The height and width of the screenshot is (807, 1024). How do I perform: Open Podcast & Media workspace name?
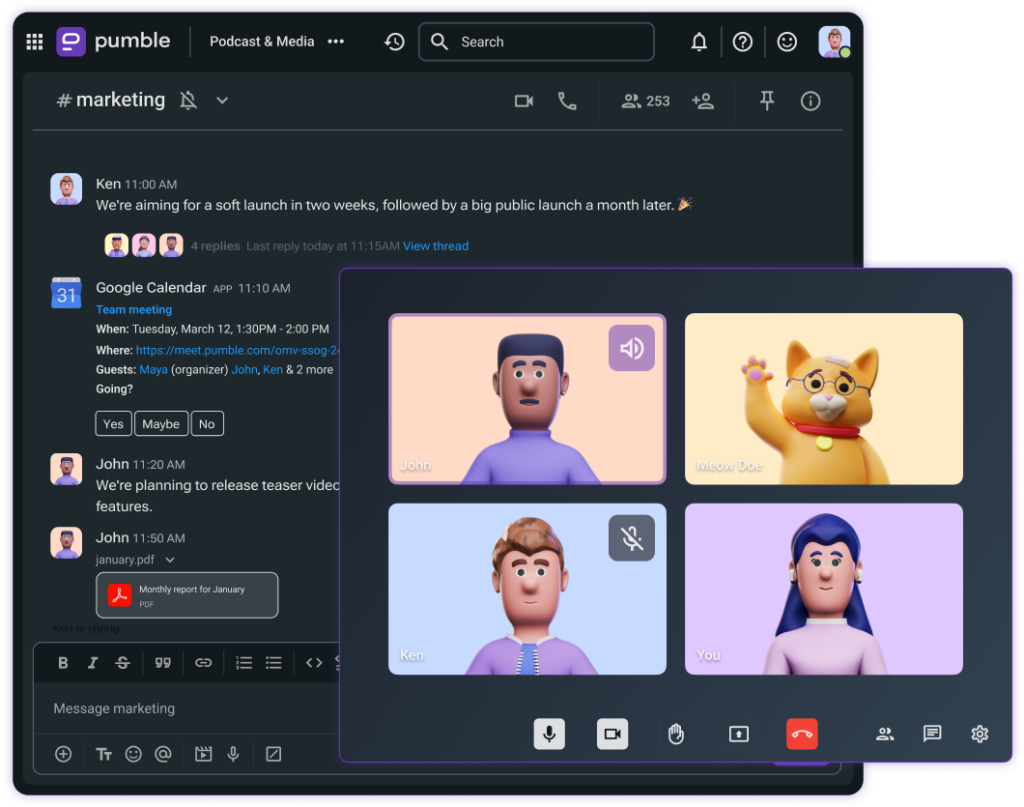pos(262,41)
